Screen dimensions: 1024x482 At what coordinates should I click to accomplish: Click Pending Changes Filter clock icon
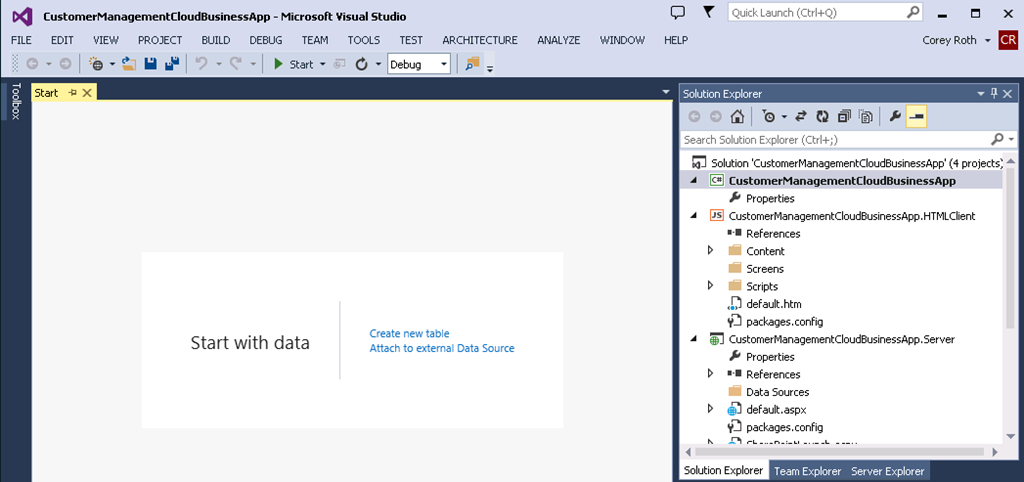(x=769, y=117)
